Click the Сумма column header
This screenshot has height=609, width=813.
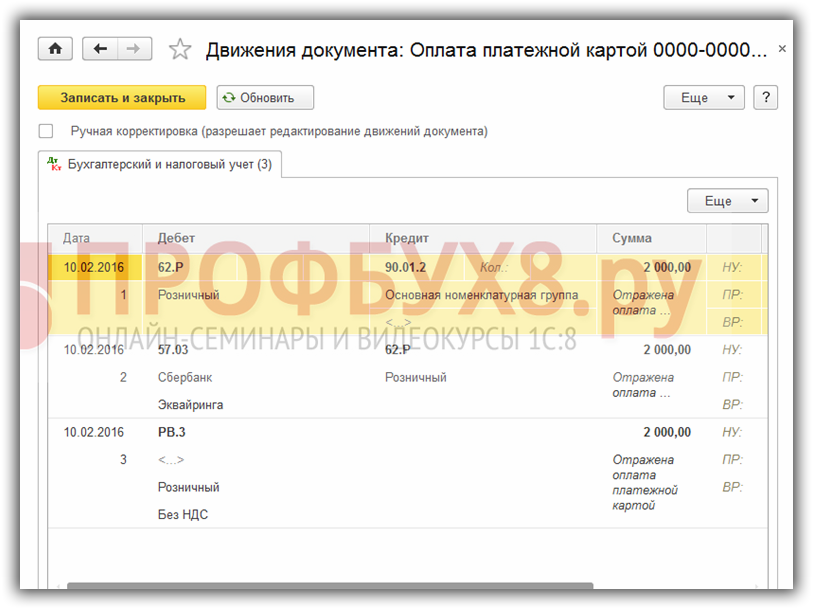coord(632,238)
